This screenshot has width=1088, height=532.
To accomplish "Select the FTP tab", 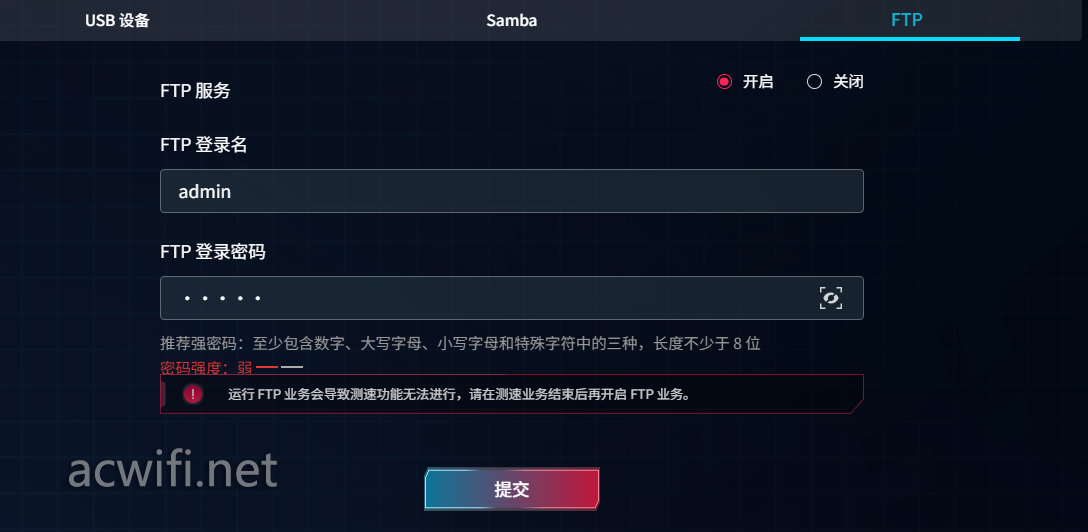I will click(x=907, y=20).
